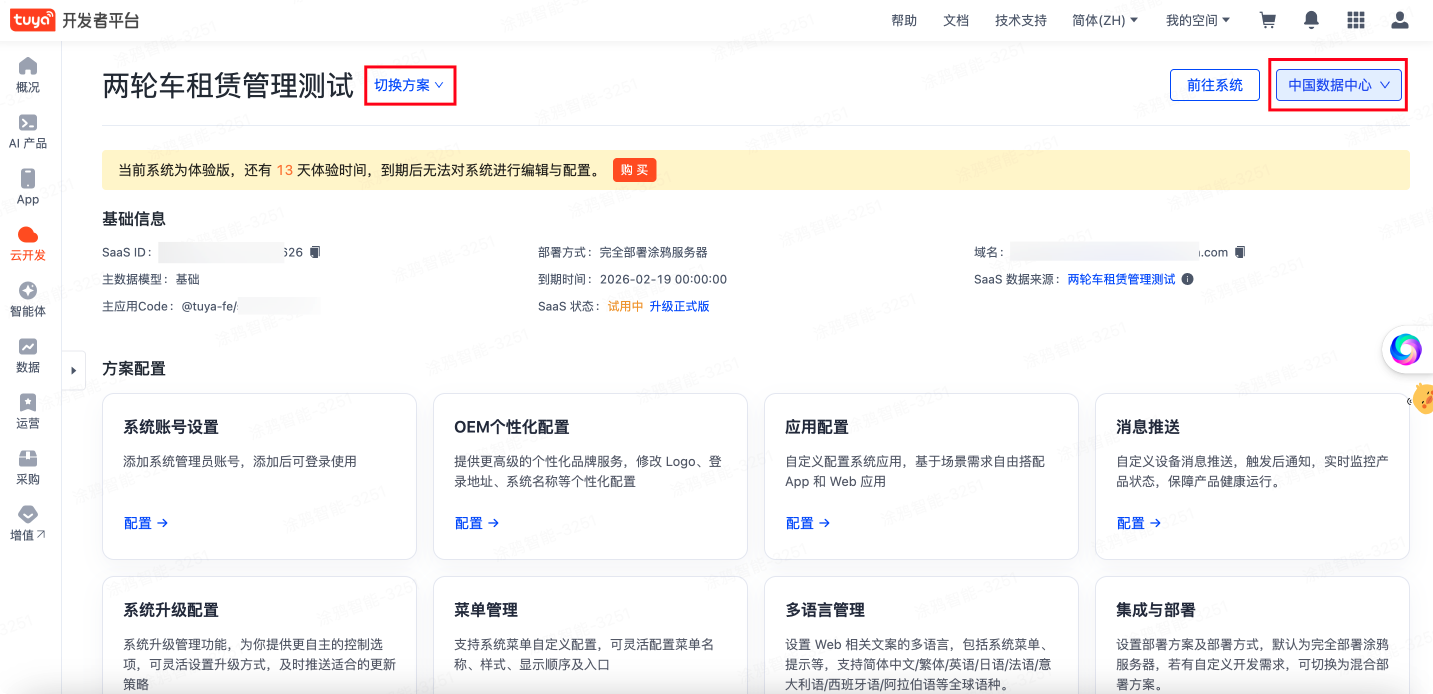Open the 智能体 sidebar item
The image size is (1433, 694).
27,301
